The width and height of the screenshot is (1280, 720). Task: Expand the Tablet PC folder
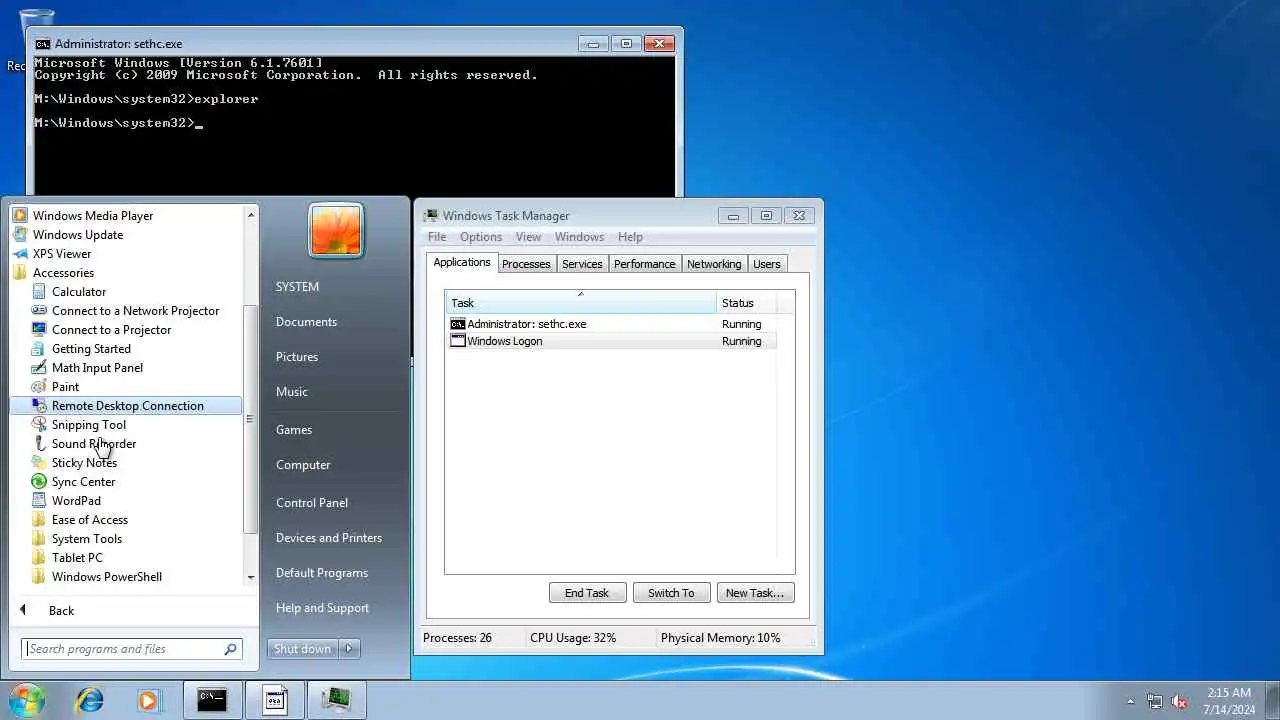[77, 557]
